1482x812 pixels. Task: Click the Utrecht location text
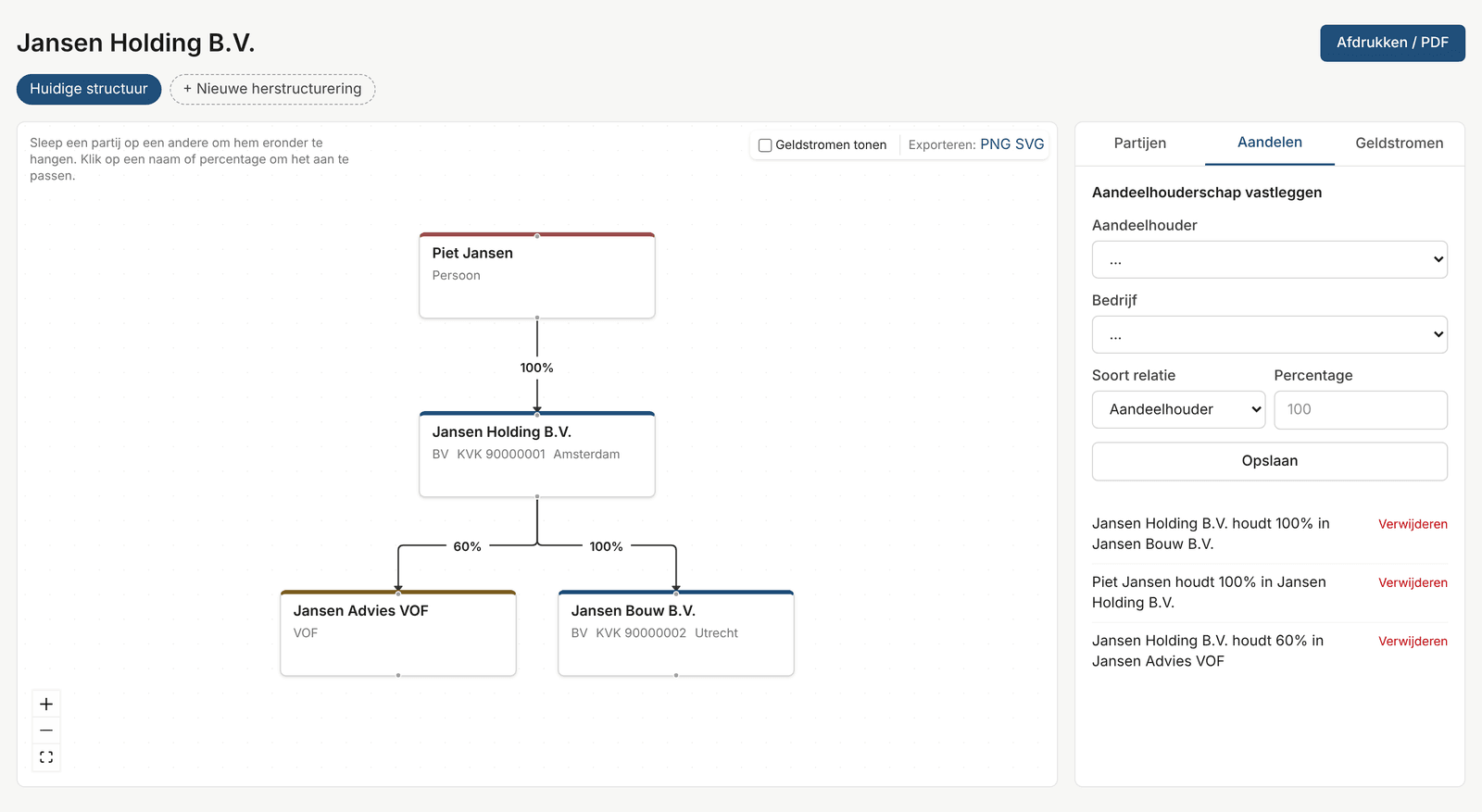click(x=716, y=632)
